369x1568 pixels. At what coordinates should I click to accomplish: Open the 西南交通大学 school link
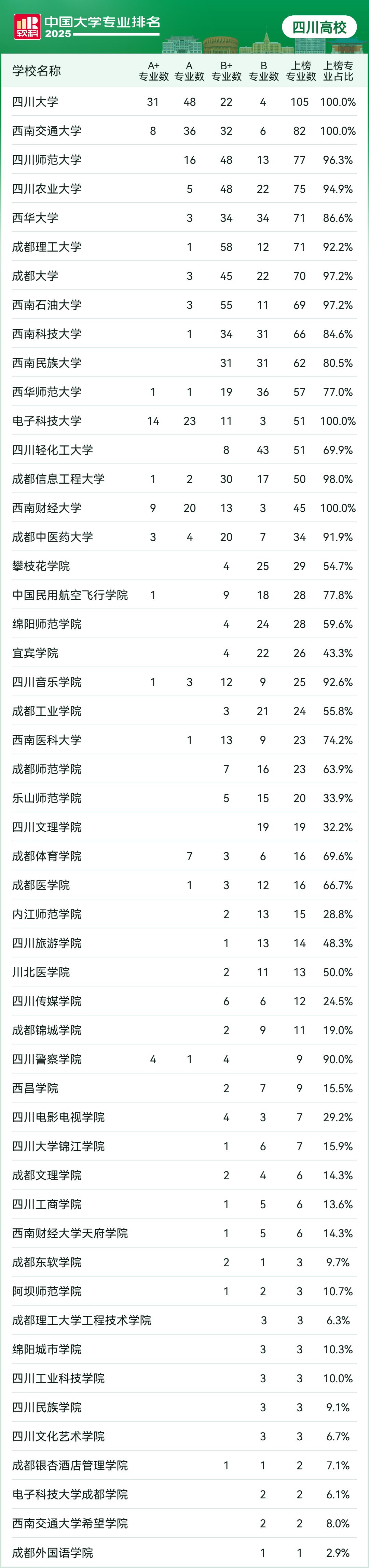tap(47, 131)
